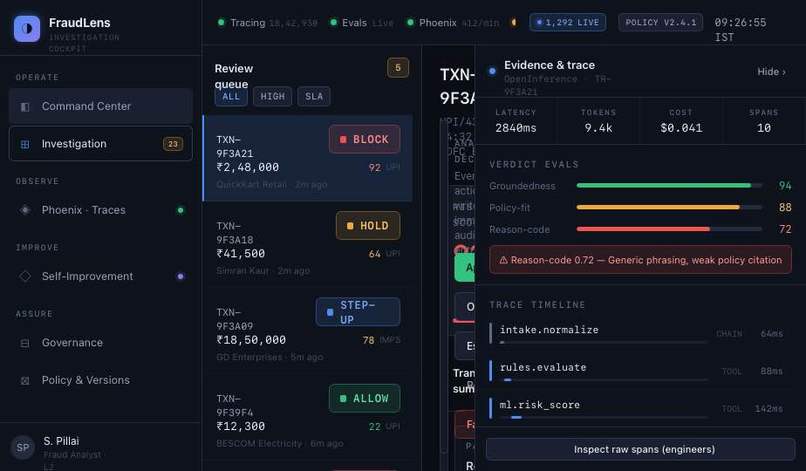Viewport: 806px width, 471px height.
Task: Click the warning triangle in Reason-code alert
Action: [503, 260]
